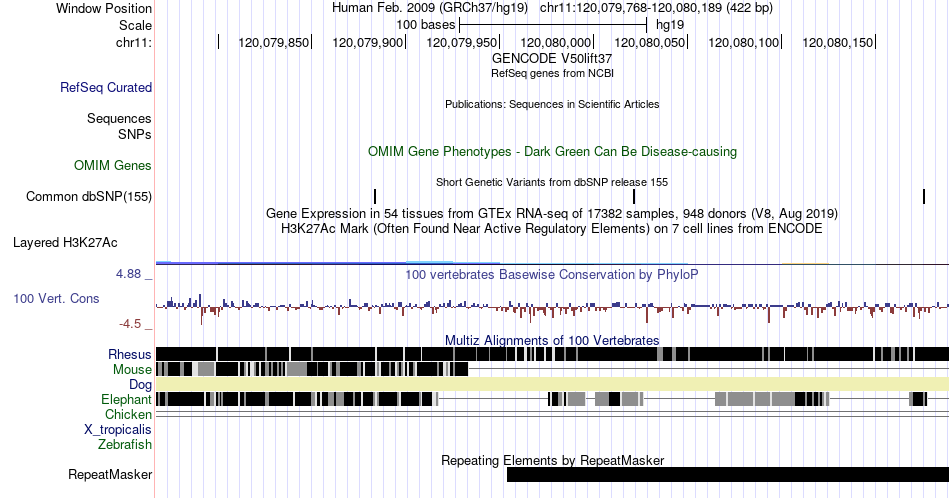The image size is (950, 498).
Task: Click the GENCODE V50lift37 track title
Action: (x=552, y=59)
